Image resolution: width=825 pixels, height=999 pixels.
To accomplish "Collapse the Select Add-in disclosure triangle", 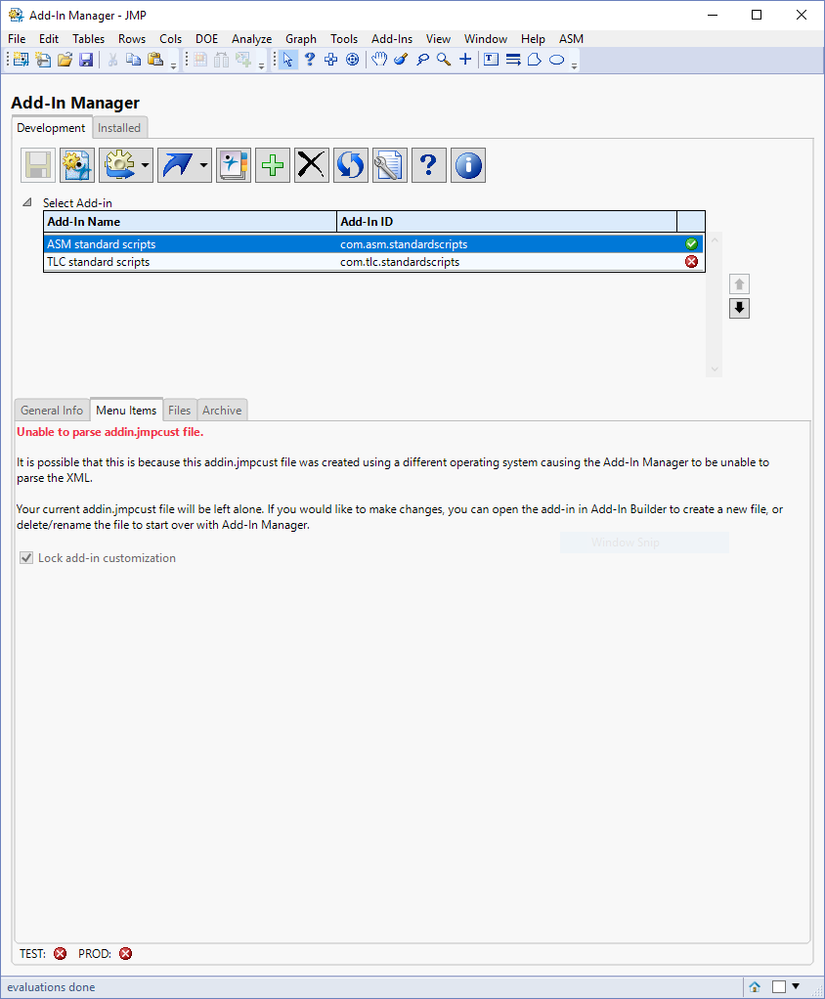I will point(27,203).
